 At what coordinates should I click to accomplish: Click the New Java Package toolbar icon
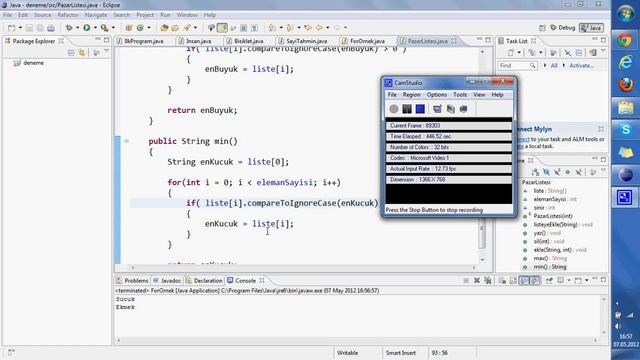tap(129, 28)
